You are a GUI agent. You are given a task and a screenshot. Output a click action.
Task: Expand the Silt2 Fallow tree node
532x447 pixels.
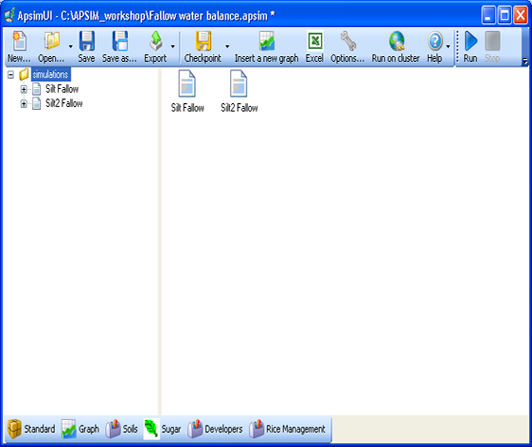24,104
